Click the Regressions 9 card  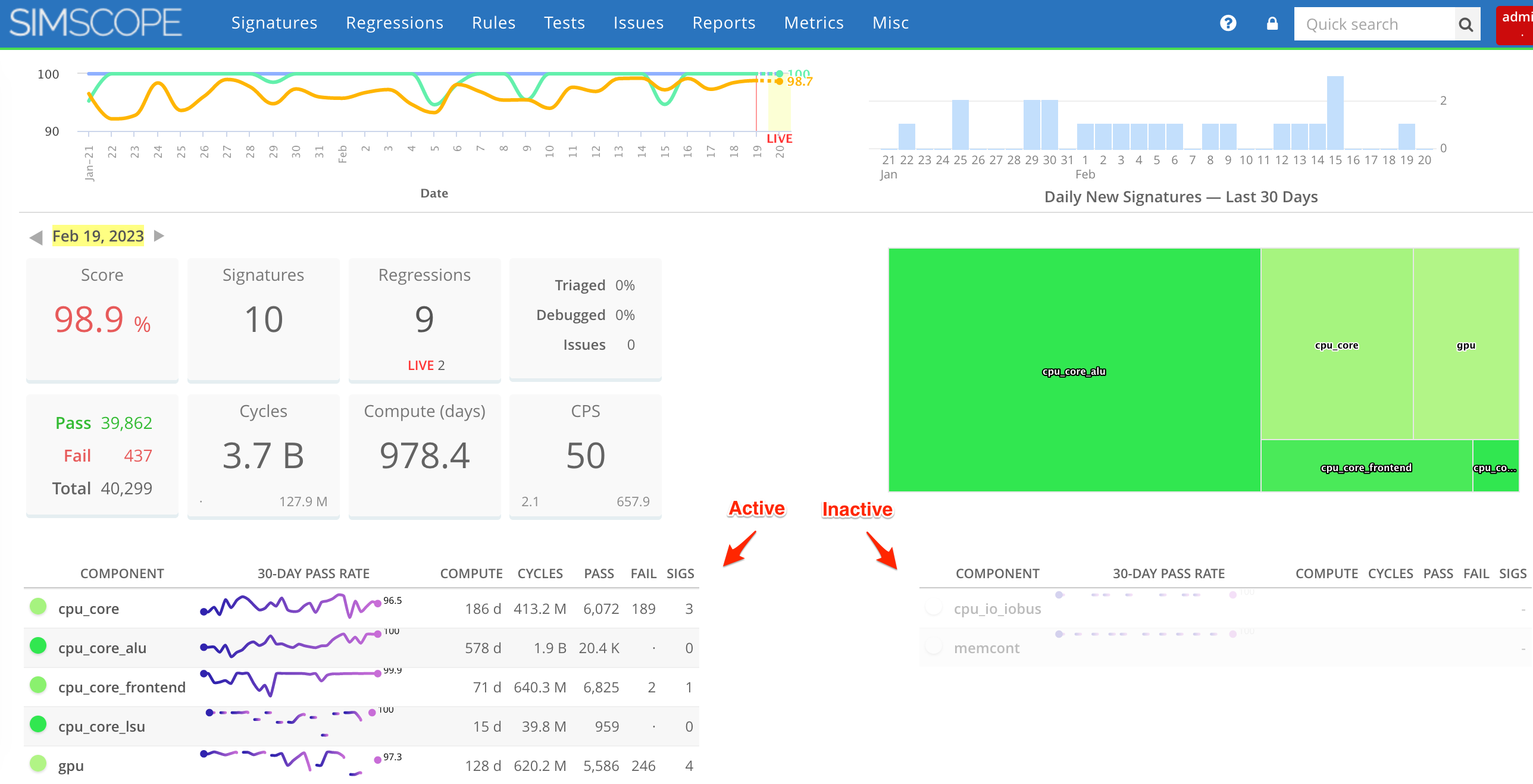click(x=424, y=319)
